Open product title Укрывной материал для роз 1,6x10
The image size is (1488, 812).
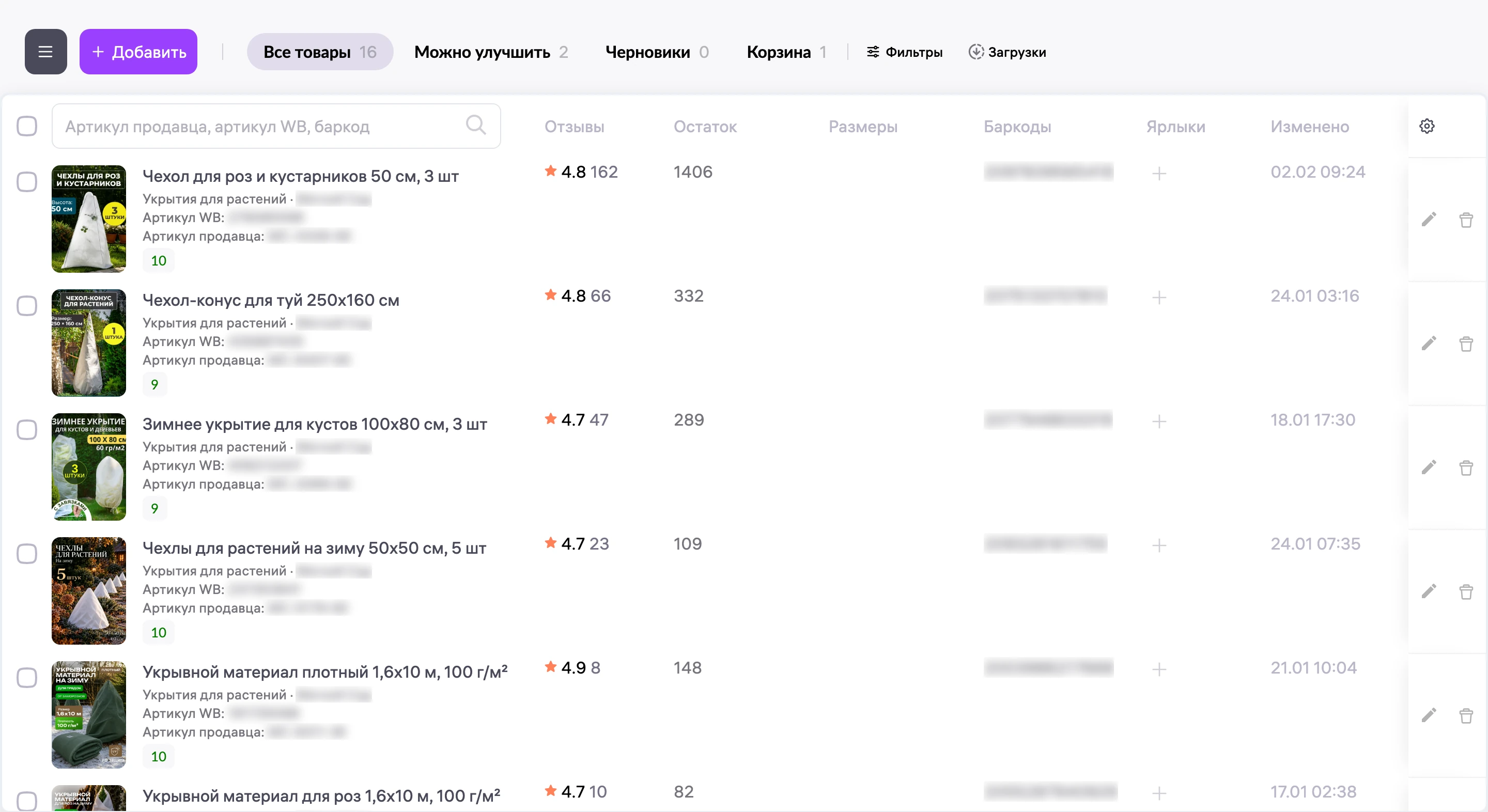[x=322, y=795]
